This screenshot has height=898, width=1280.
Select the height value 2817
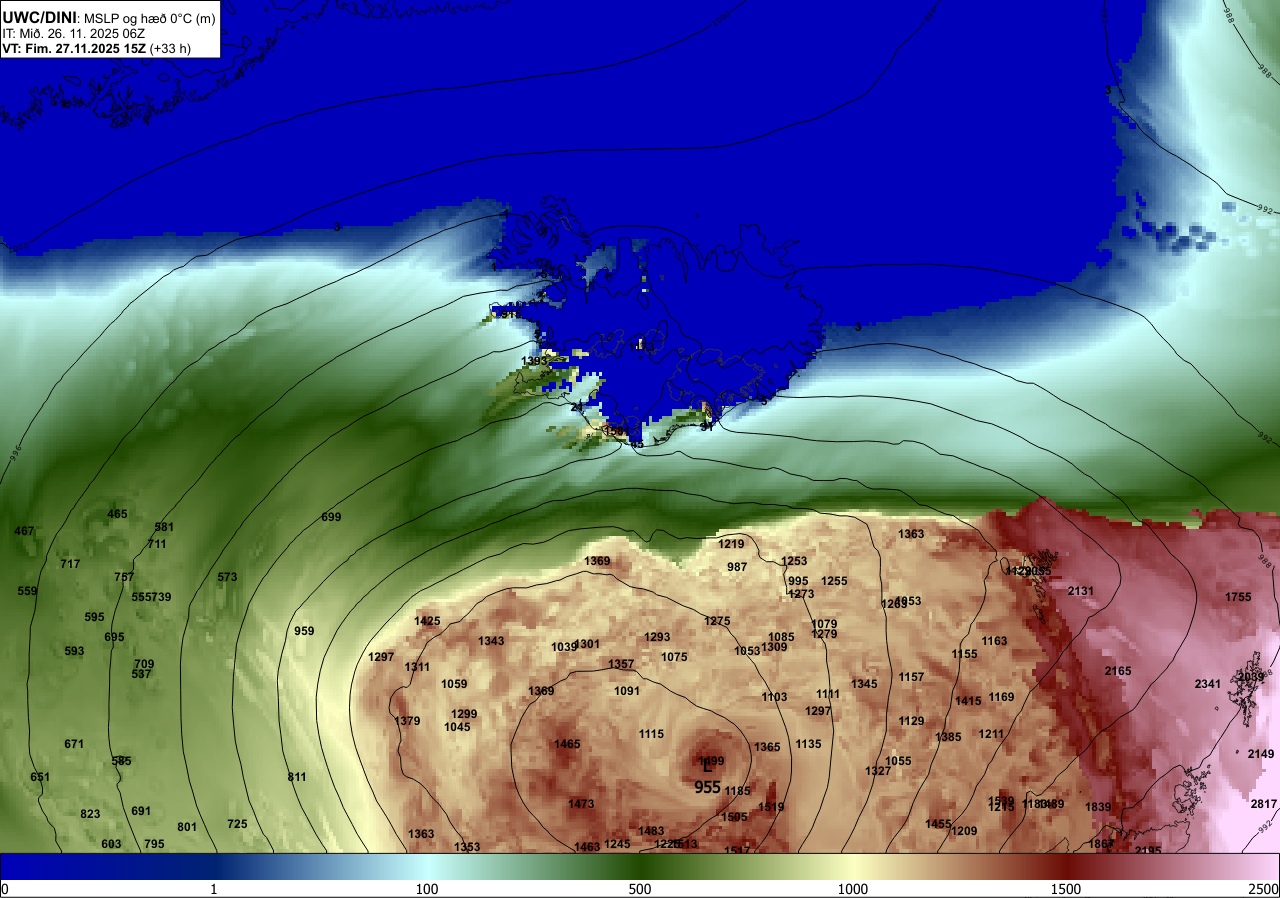[x=1264, y=804]
